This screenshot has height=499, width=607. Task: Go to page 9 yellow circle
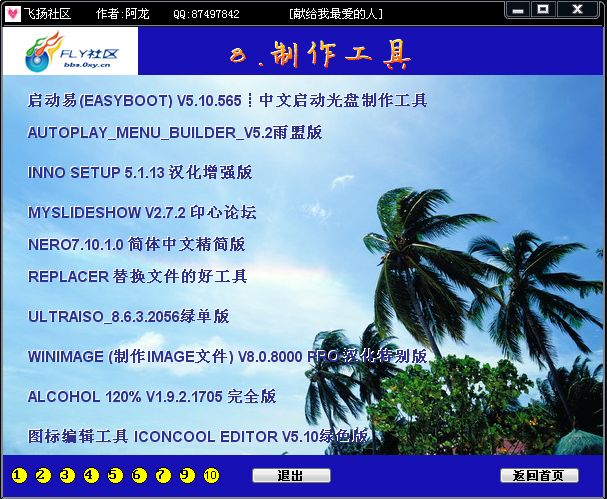tap(187, 475)
